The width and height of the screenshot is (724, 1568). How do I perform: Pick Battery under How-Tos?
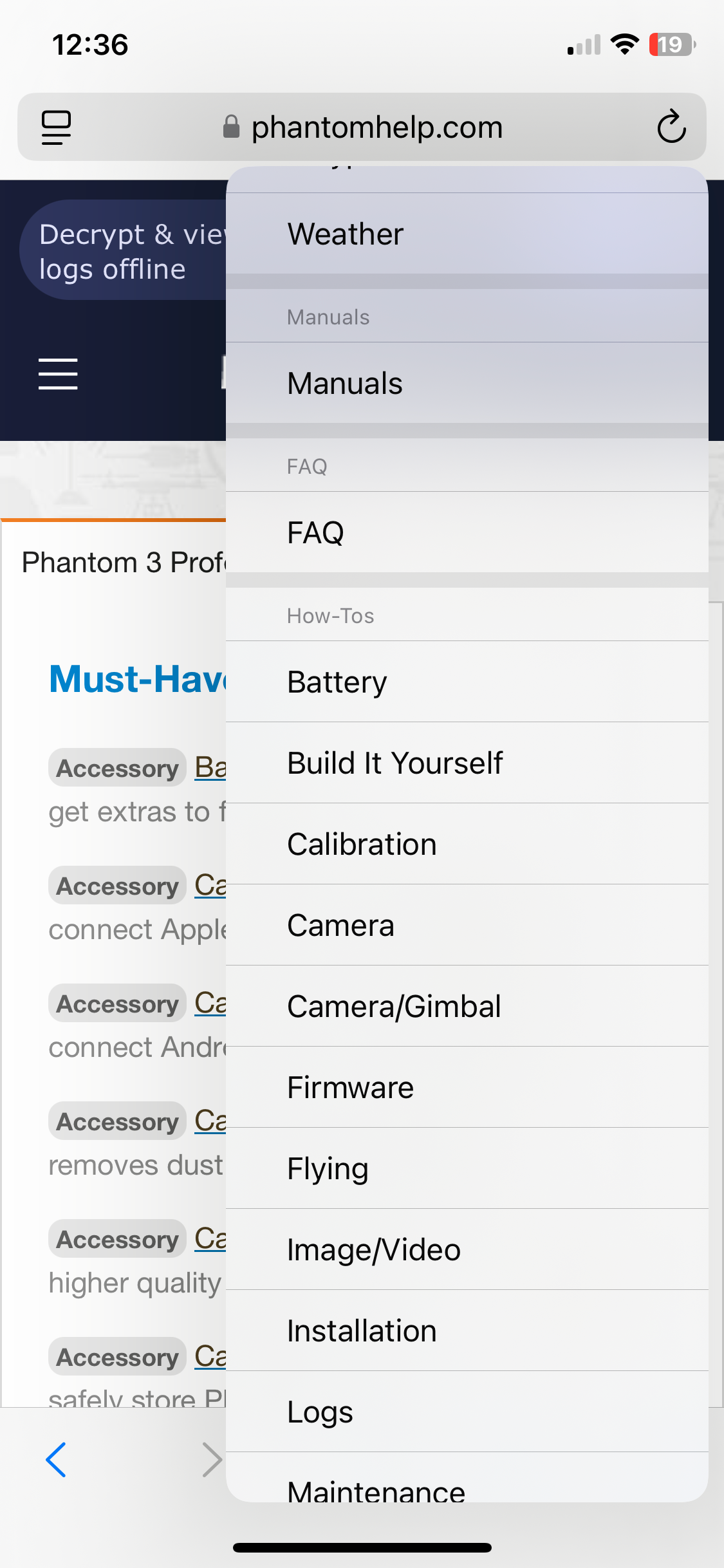467,682
